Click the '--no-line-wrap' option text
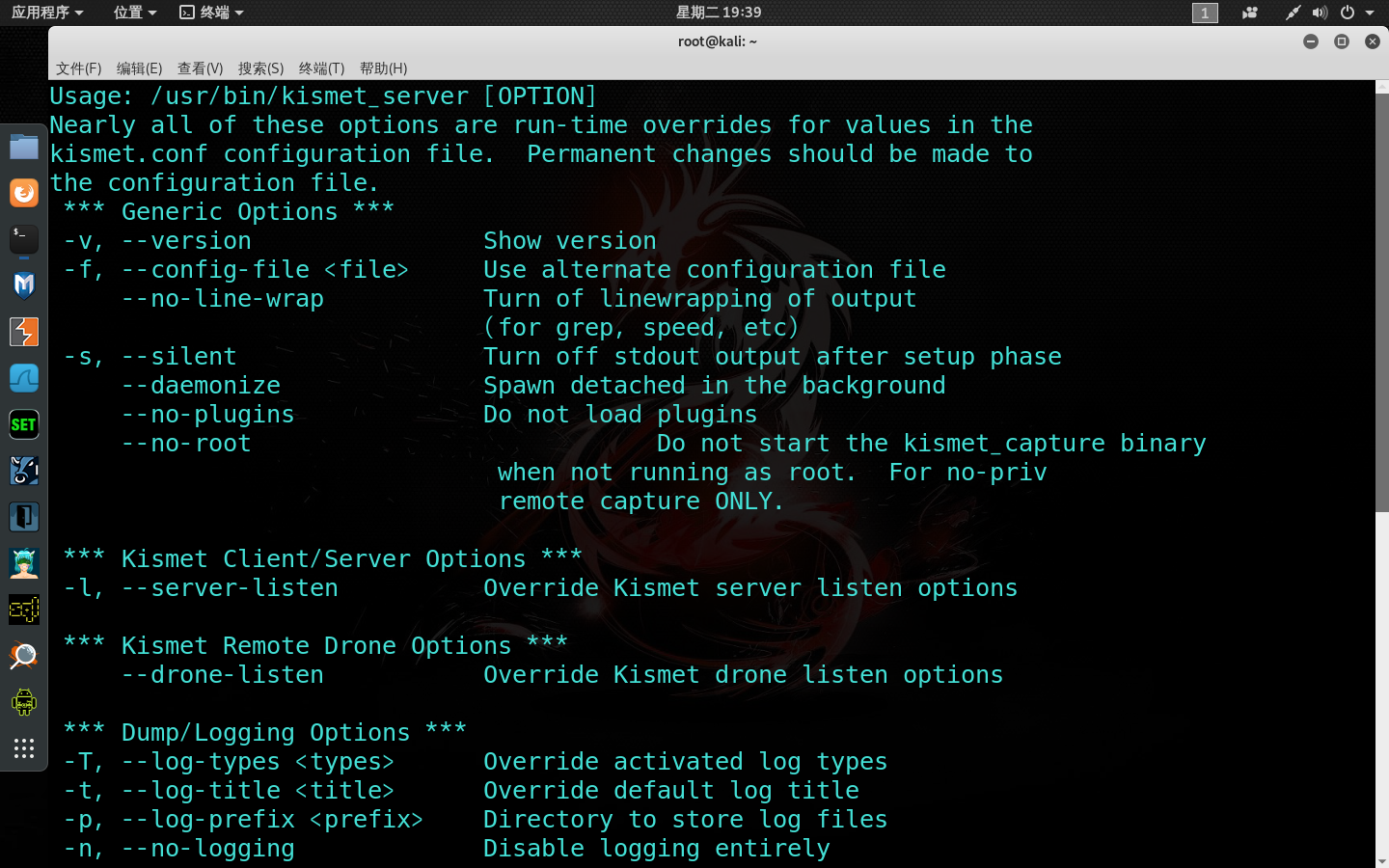Viewport: 1389px width, 868px height. click(222, 299)
